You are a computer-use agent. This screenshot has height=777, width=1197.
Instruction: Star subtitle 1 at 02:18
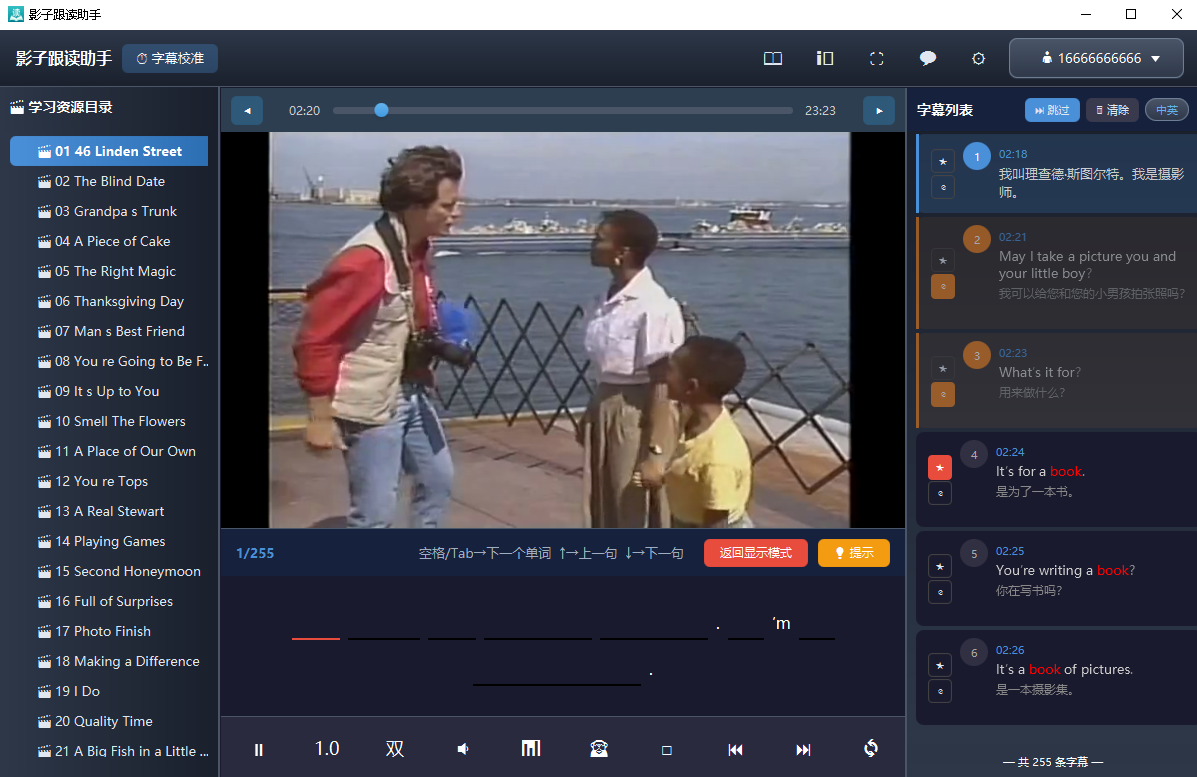click(x=943, y=162)
